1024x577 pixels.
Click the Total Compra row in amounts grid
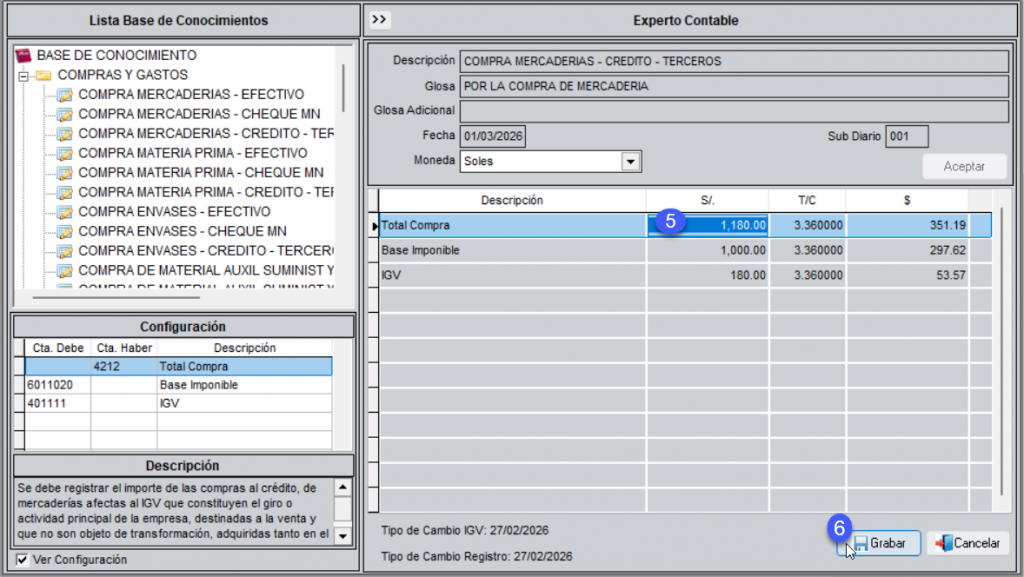click(685, 225)
